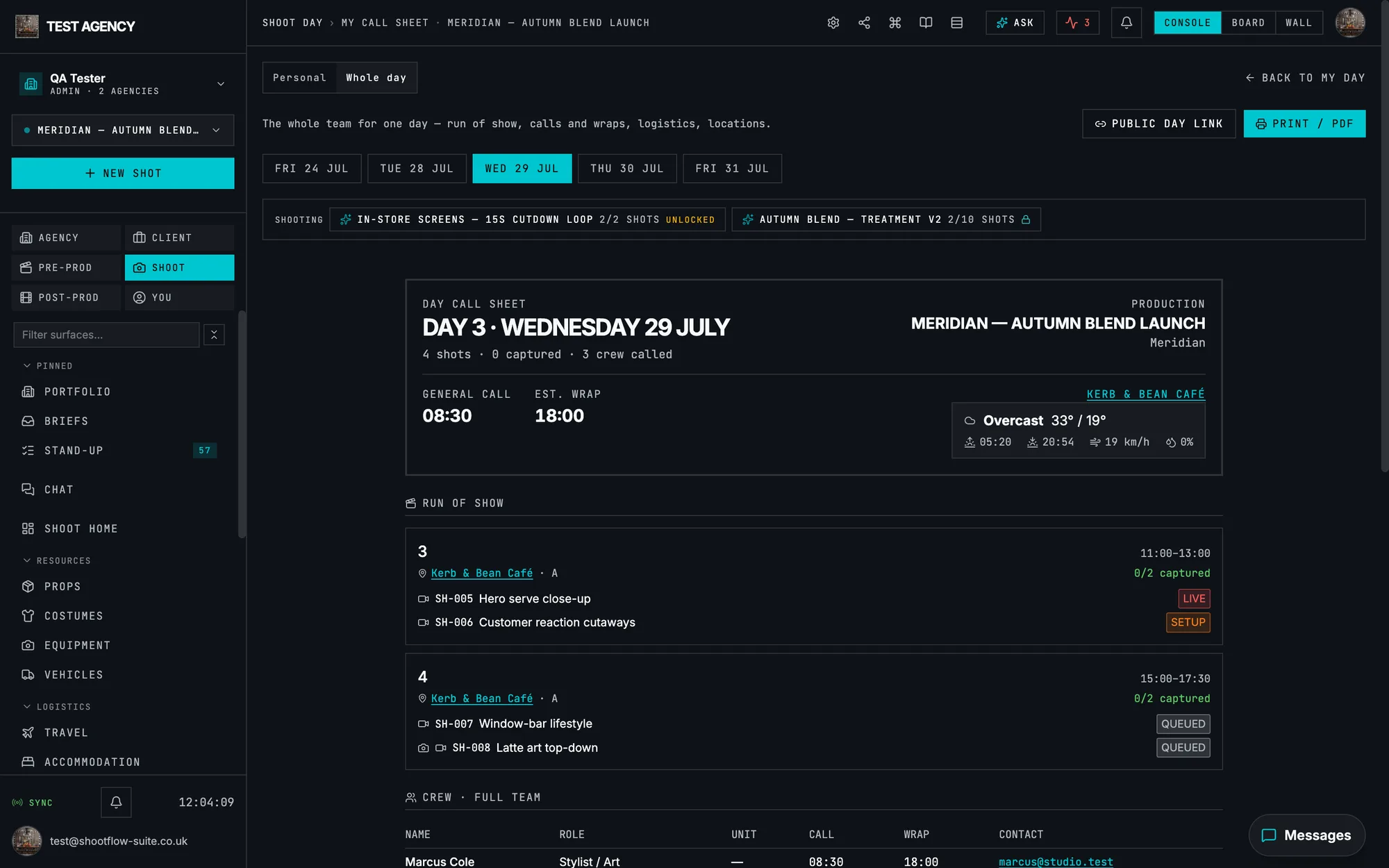Open the book guide icon
Viewport: 1389px width, 868px height.
coord(926,23)
